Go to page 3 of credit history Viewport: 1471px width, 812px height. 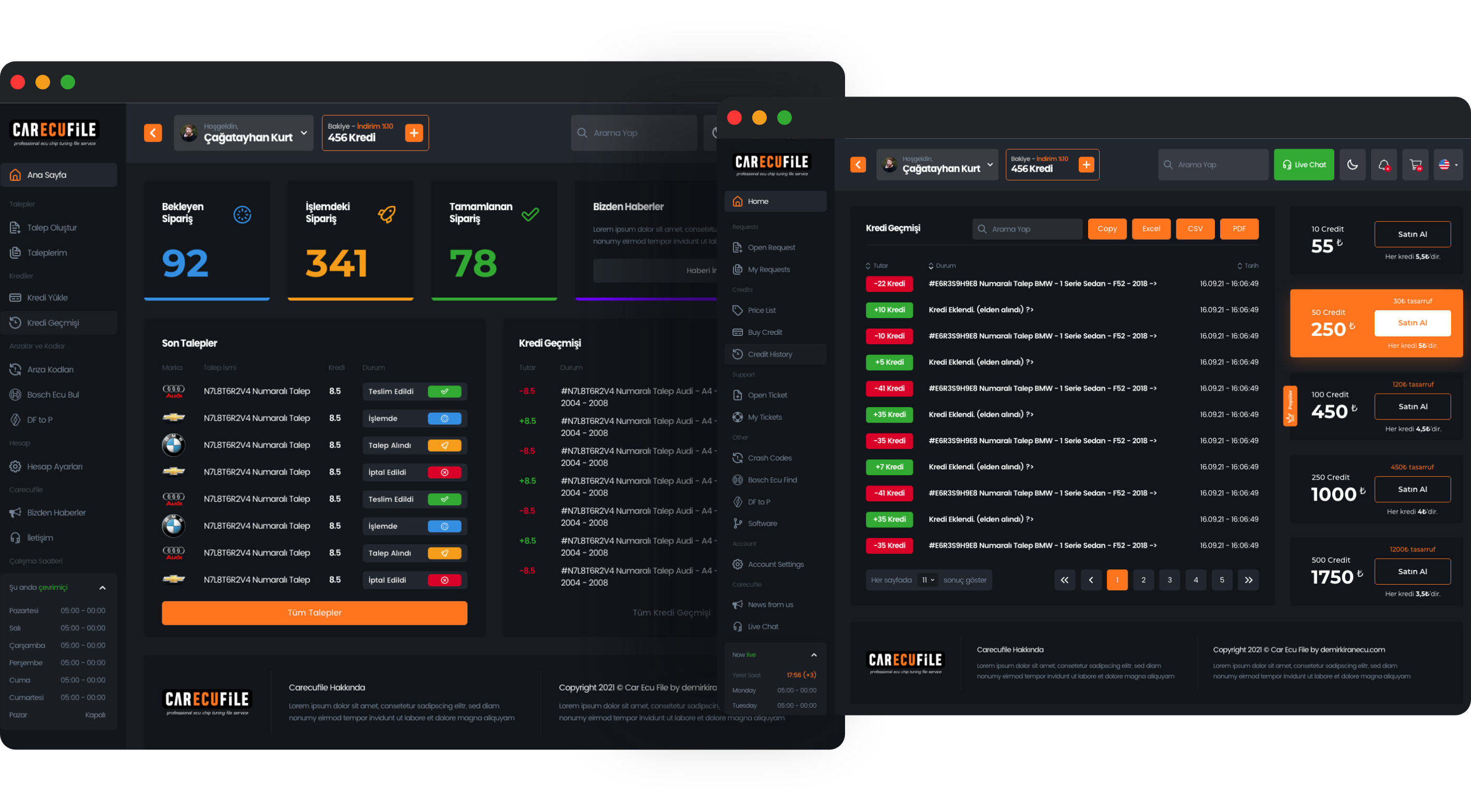[x=1169, y=579]
